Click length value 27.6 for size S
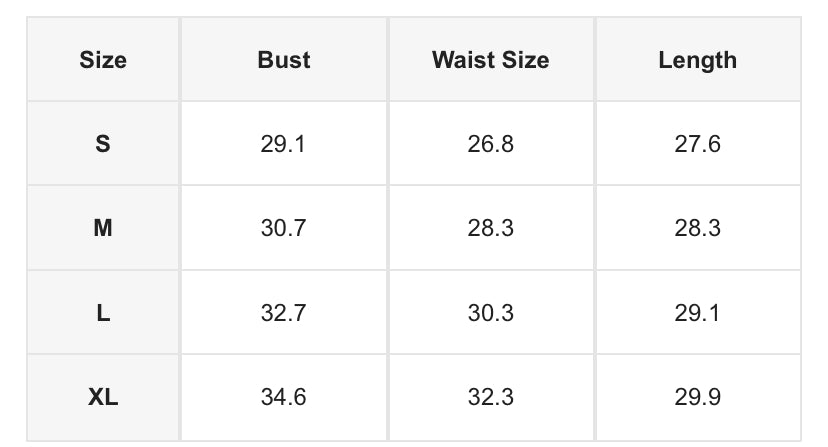Viewport: 828px width, 447px height. (697, 144)
